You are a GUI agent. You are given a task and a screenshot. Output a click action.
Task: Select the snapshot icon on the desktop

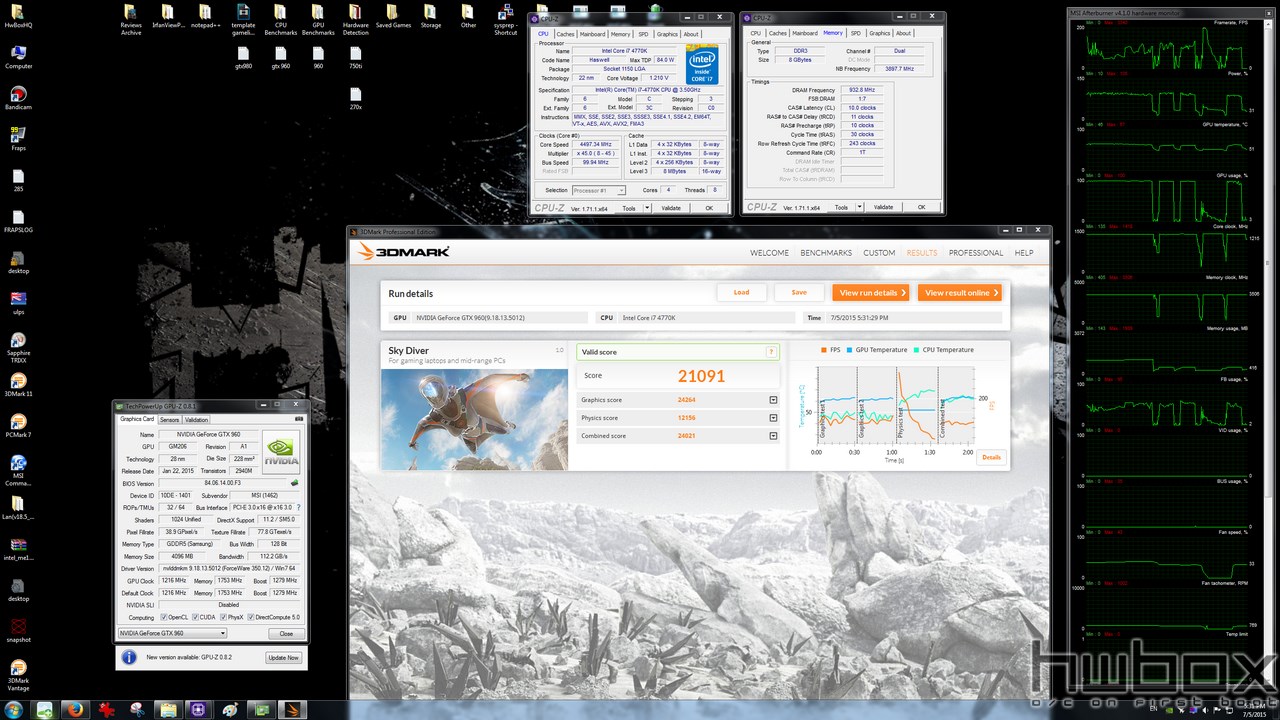18,631
